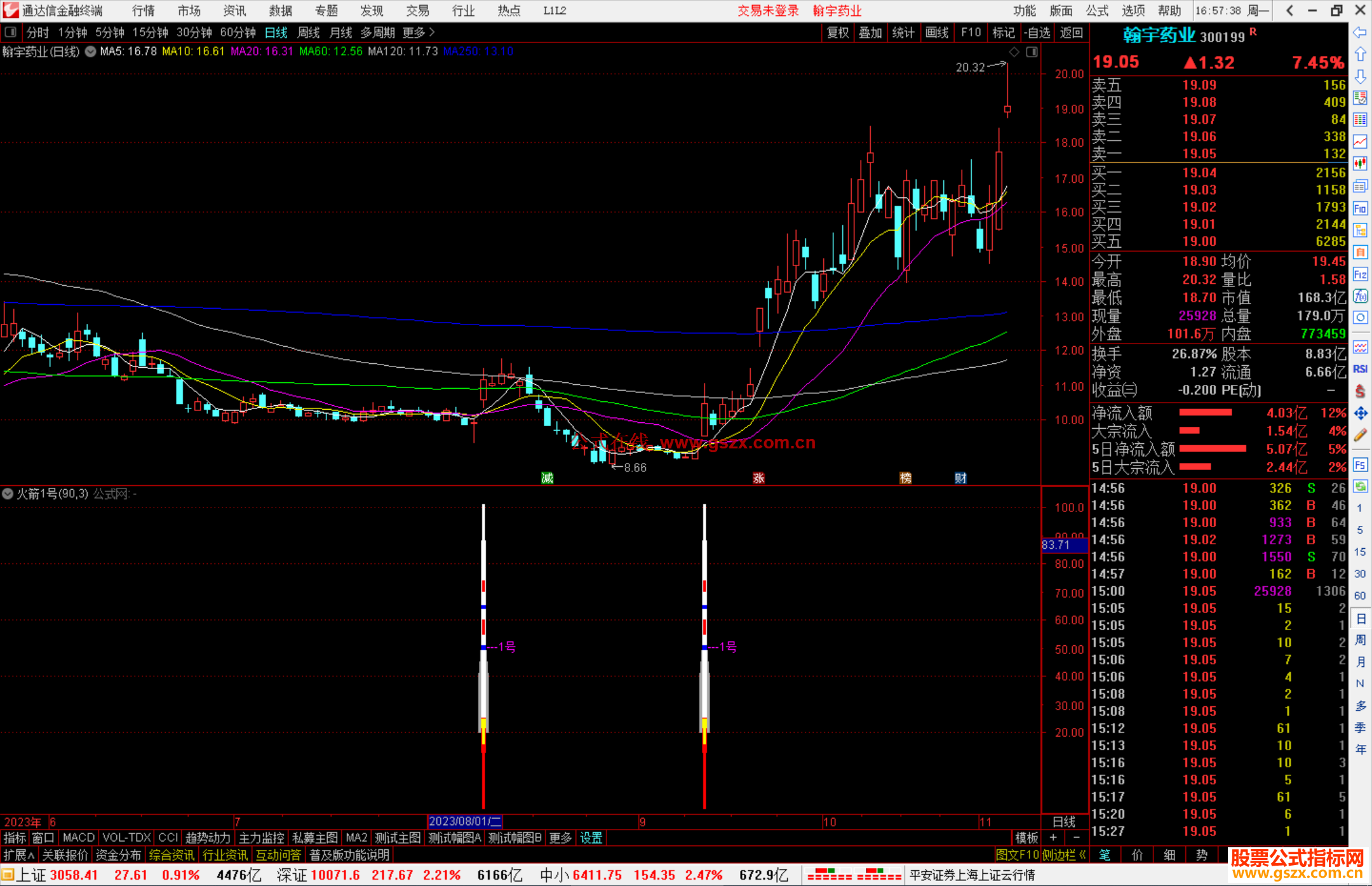Toggle left panel button beside 分时

pos(11,32)
